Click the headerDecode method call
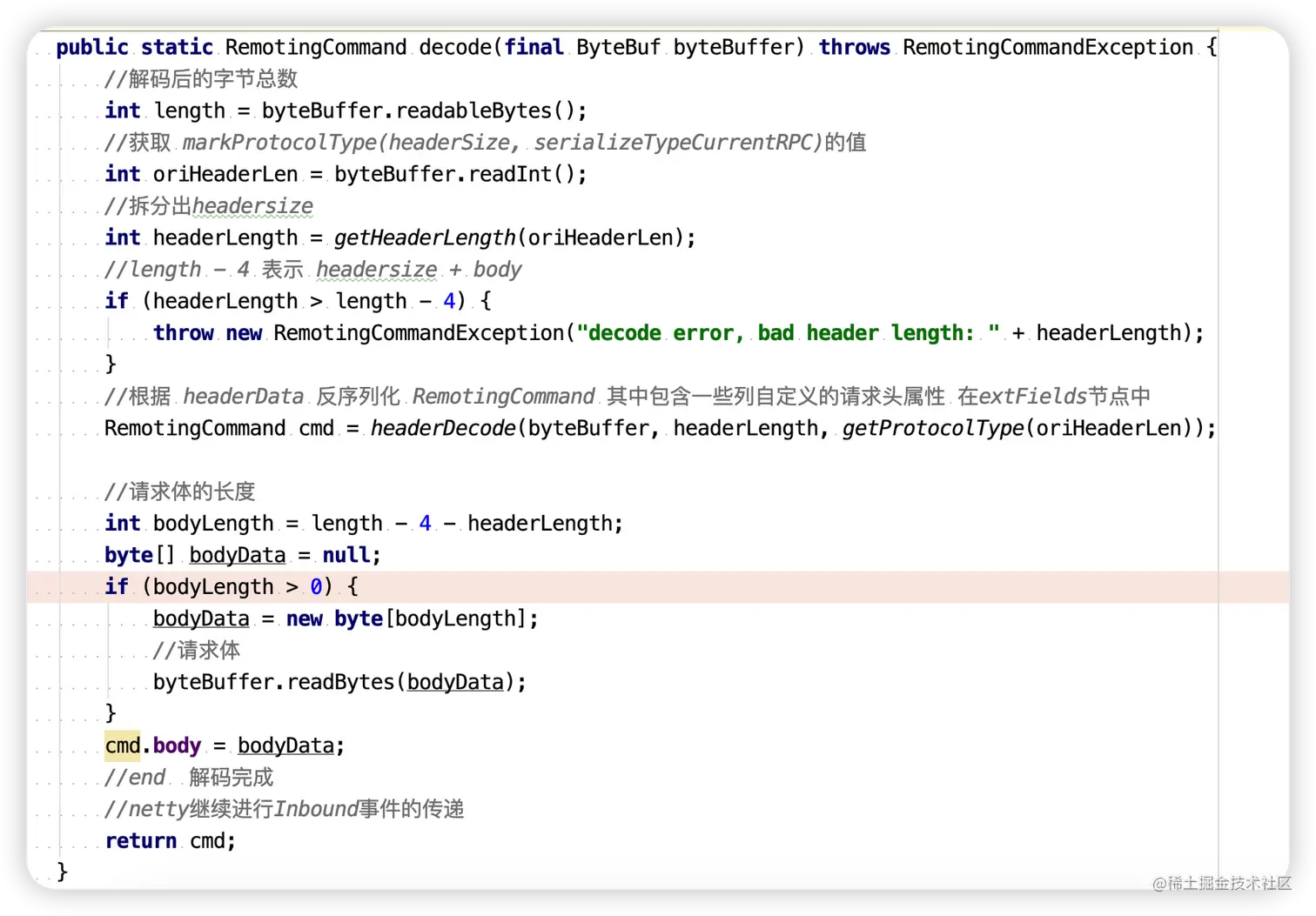This screenshot has width=1316, height=916. pyautogui.click(x=443, y=428)
